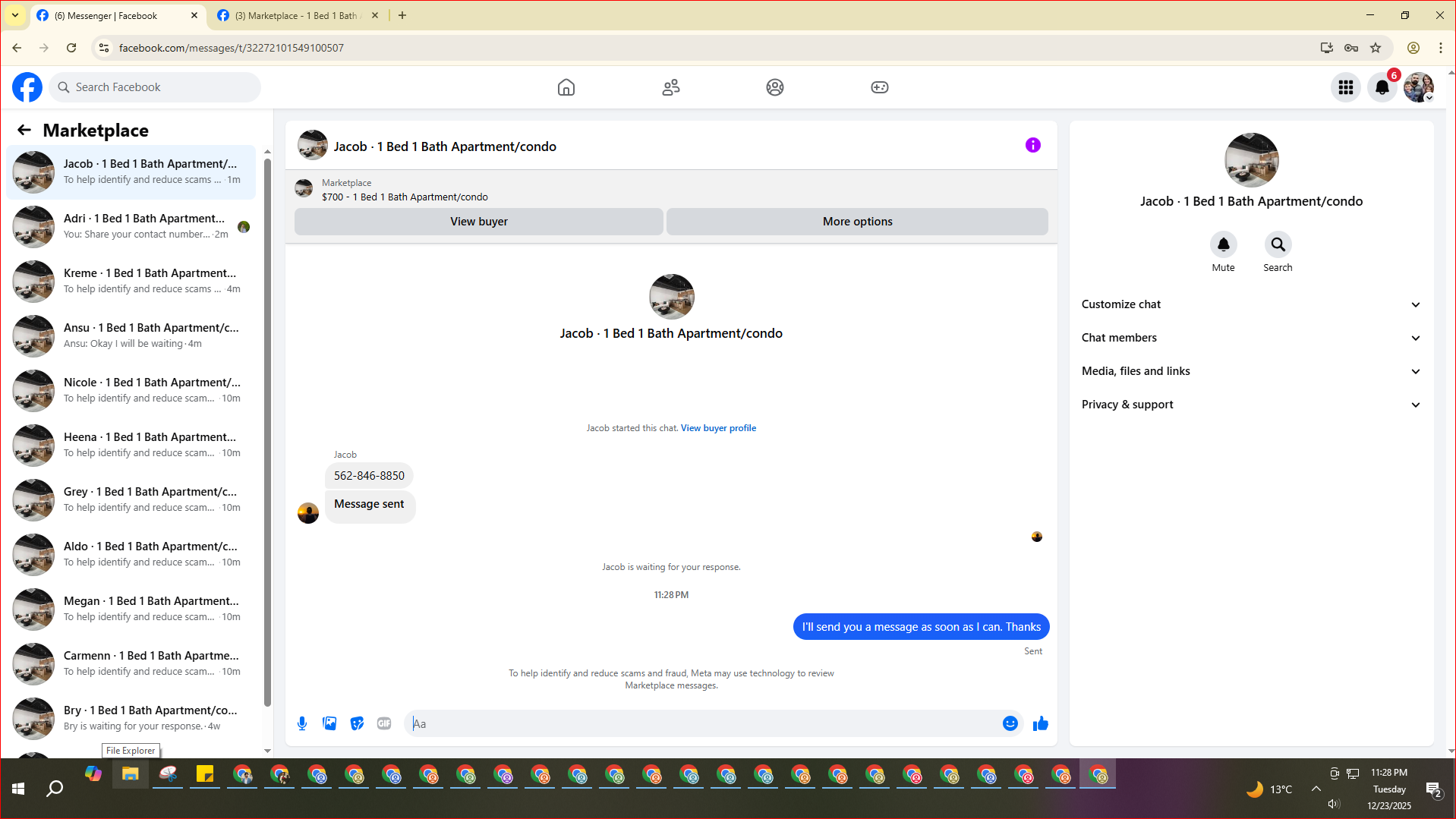Open the browser tab search dropdown
The width and height of the screenshot is (1456, 819).
[x=14, y=15]
